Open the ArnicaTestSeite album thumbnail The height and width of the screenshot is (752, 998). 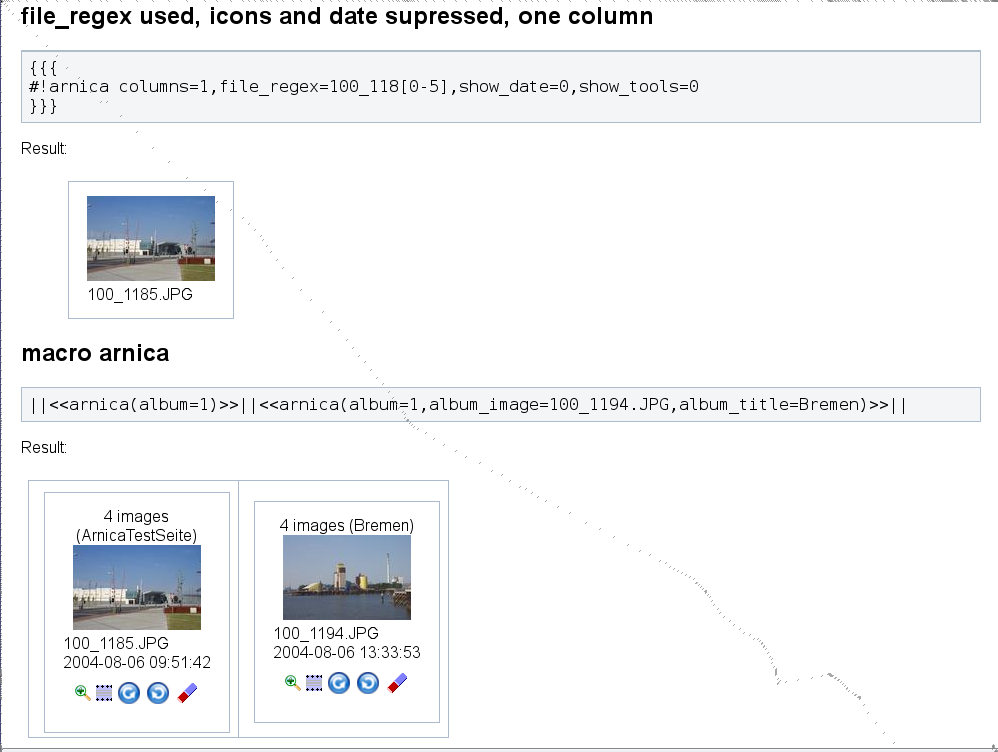(136, 587)
